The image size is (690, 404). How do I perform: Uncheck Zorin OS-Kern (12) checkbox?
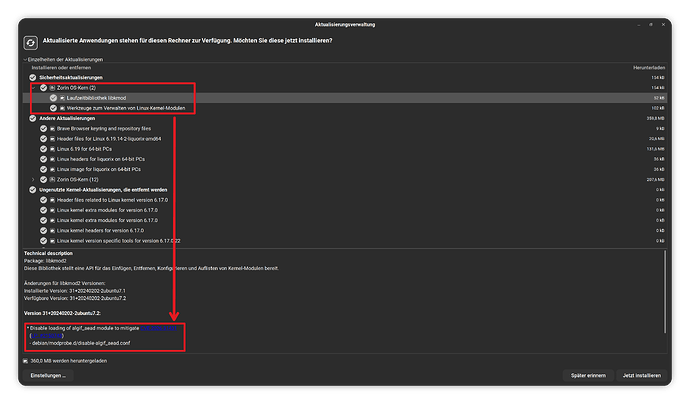pyautogui.click(x=43, y=180)
